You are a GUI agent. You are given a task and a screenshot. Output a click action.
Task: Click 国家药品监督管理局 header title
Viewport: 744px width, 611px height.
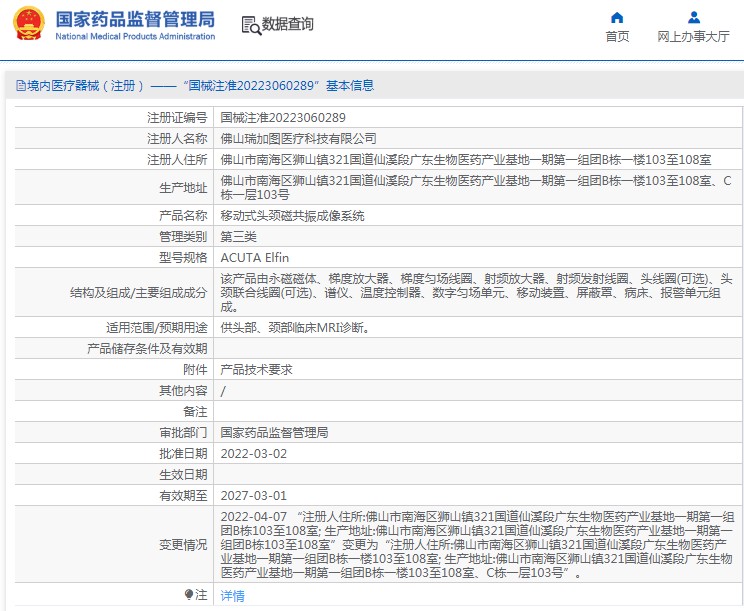click(x=135, y=19)
